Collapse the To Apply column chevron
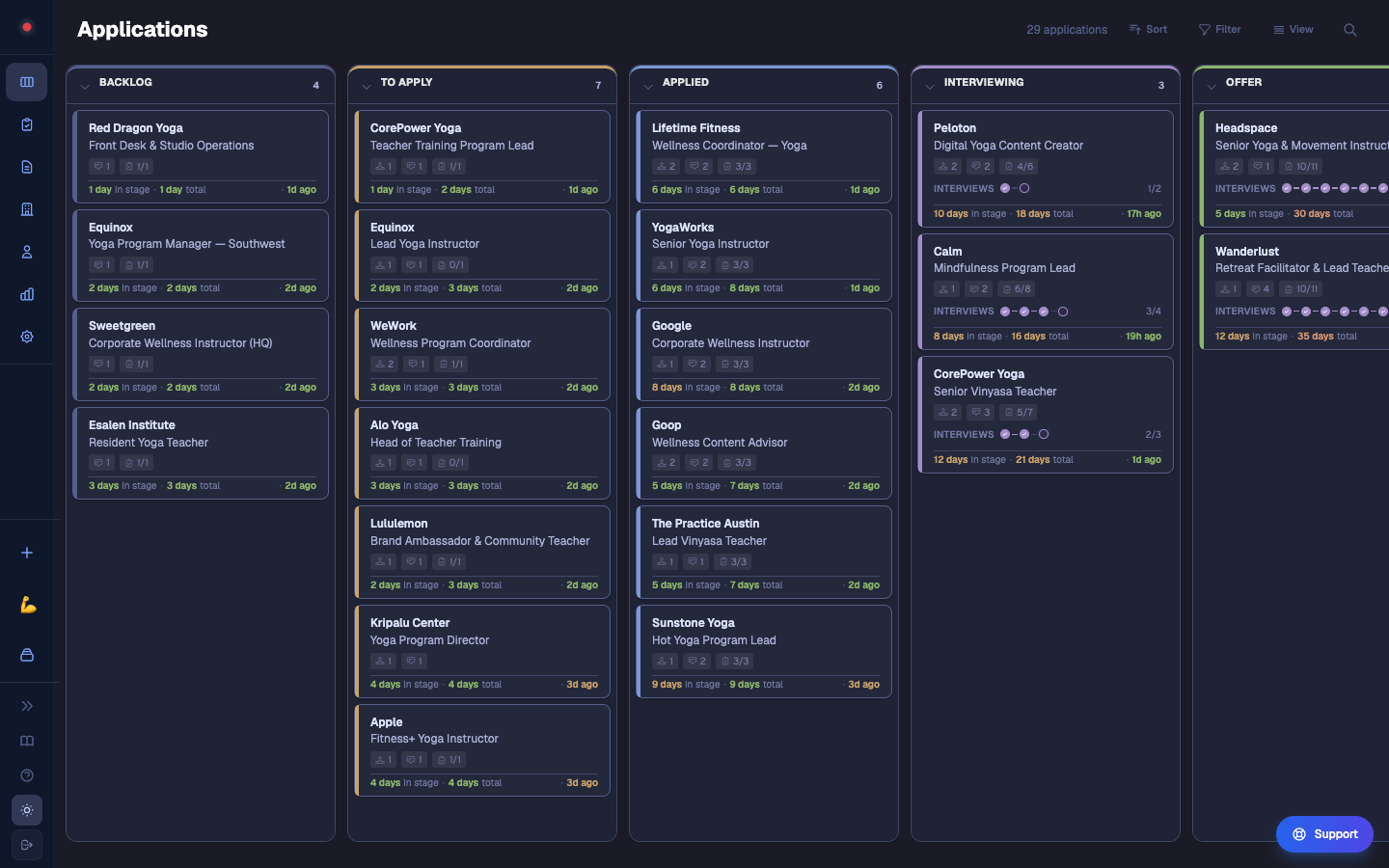The width and height of the screenshot is (1389, 868). coord(367,86)
